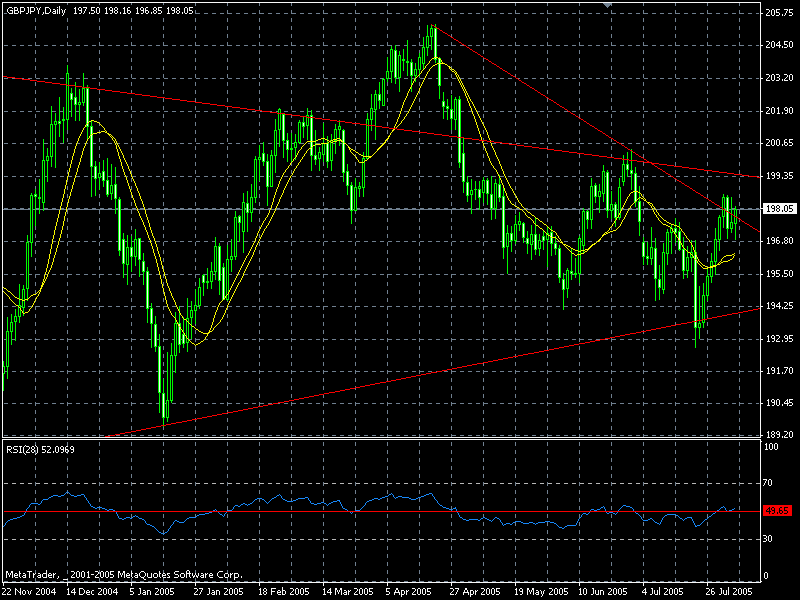This screenshot has height=600, width=800.
Task: Click the 189.20 price scale label
Action: coord(779,435)
